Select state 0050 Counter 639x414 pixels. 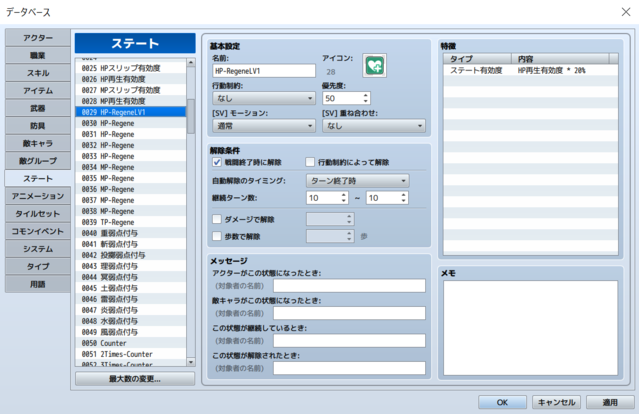click(131, 343)
